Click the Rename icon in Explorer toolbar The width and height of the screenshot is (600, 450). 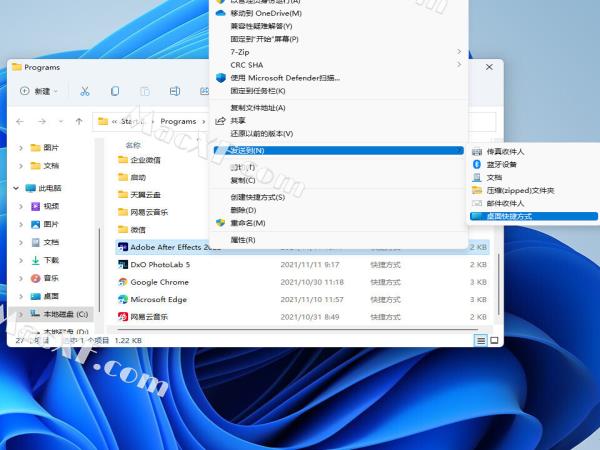point(175,91)
